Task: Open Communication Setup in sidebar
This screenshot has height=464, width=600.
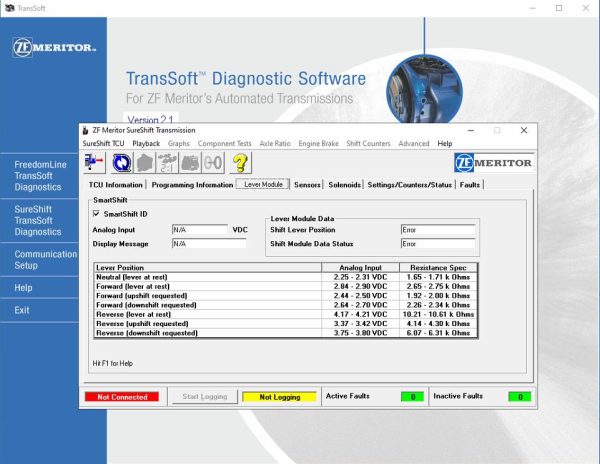Action: coord(46,260)
